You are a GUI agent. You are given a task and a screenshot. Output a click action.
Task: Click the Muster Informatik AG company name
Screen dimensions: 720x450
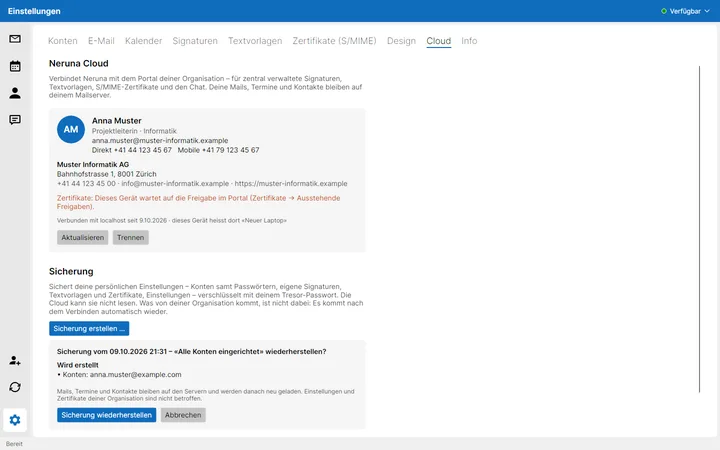(x=93, y=164)
